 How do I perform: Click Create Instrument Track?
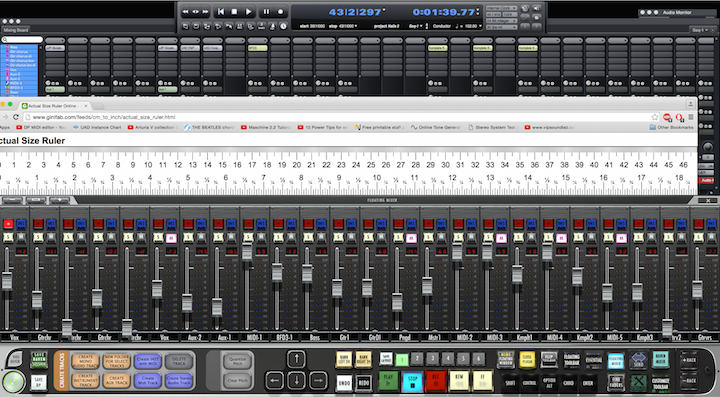(x=85, y=381)
